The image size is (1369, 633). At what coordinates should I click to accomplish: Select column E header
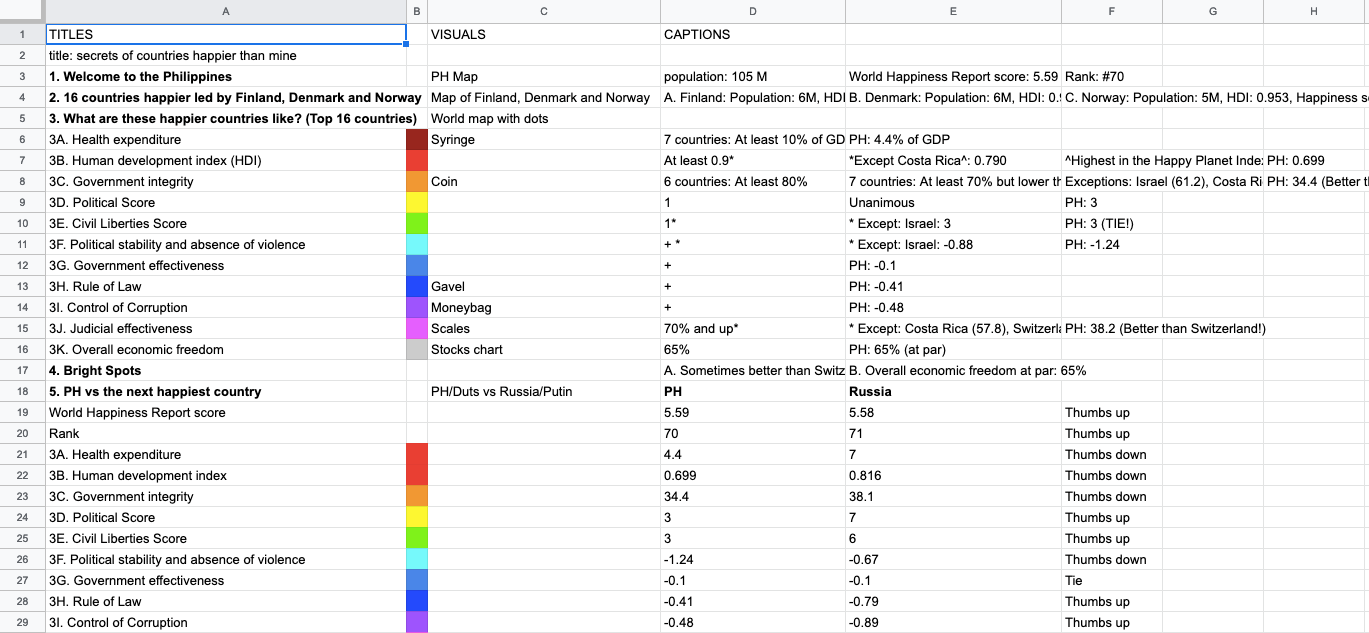[x=953, y=11]
